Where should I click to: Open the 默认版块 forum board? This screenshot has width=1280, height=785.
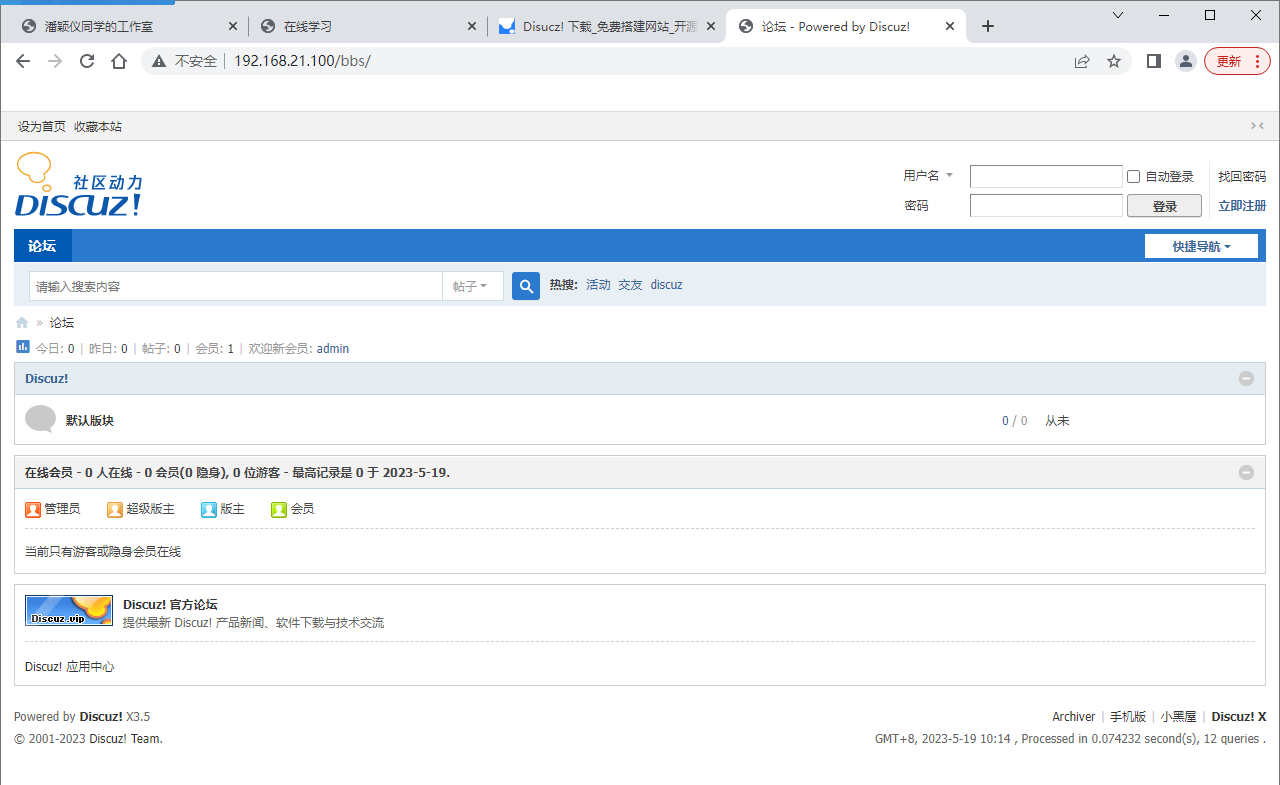(90, 421)
